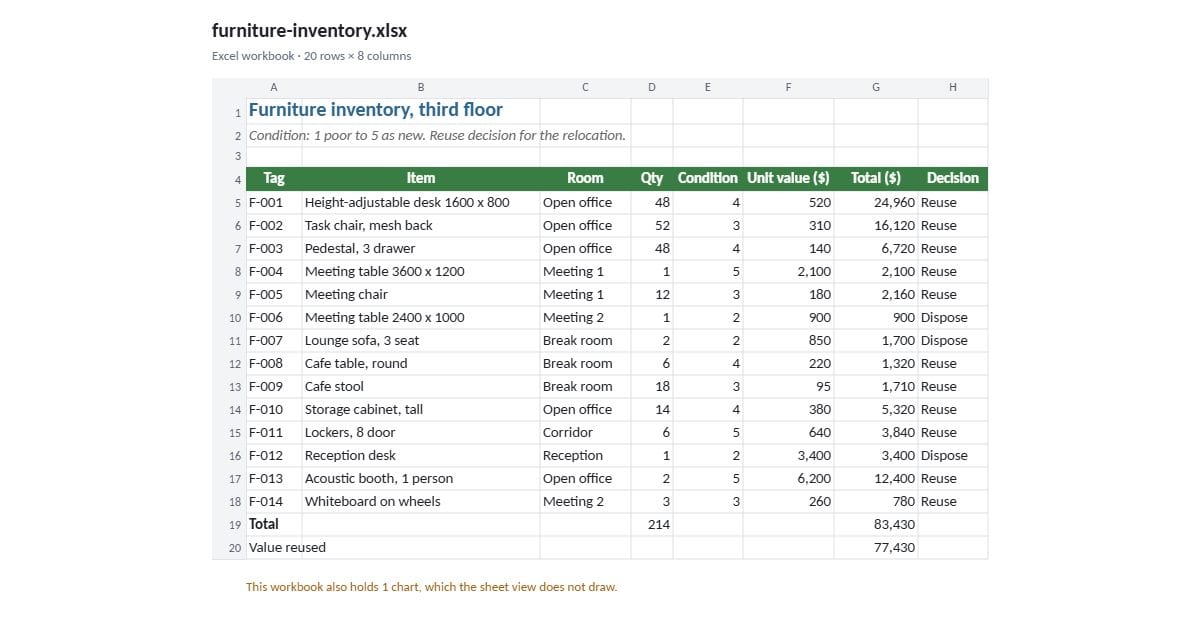This screenshot has width=1200, height=630.
Task: Click the 'Condition: 1 poor to 5 as new' note
Action: 437,135
